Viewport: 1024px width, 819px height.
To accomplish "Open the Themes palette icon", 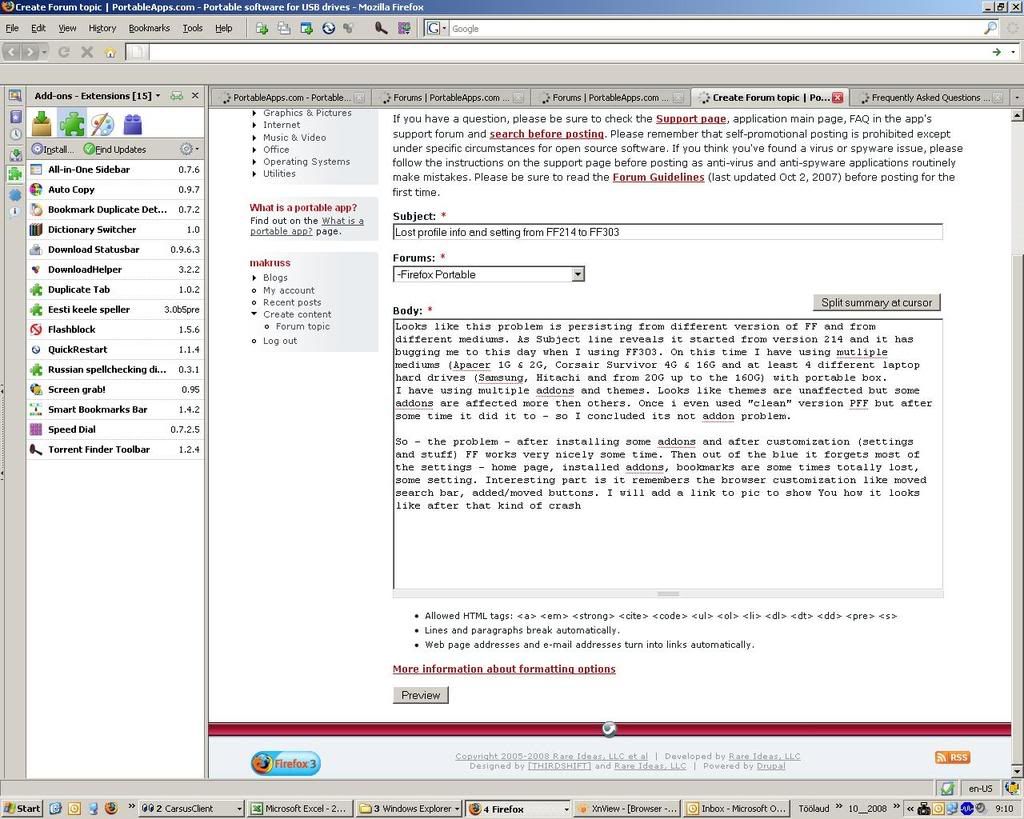I will [102, 123].
